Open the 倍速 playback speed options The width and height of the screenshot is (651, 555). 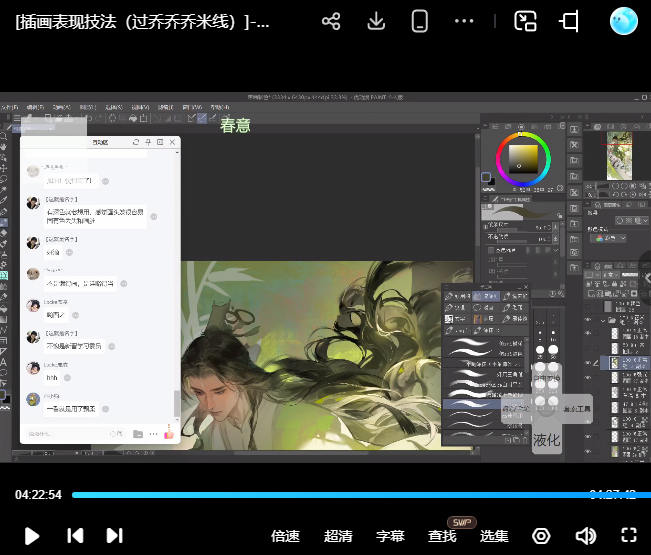(285, 536)
